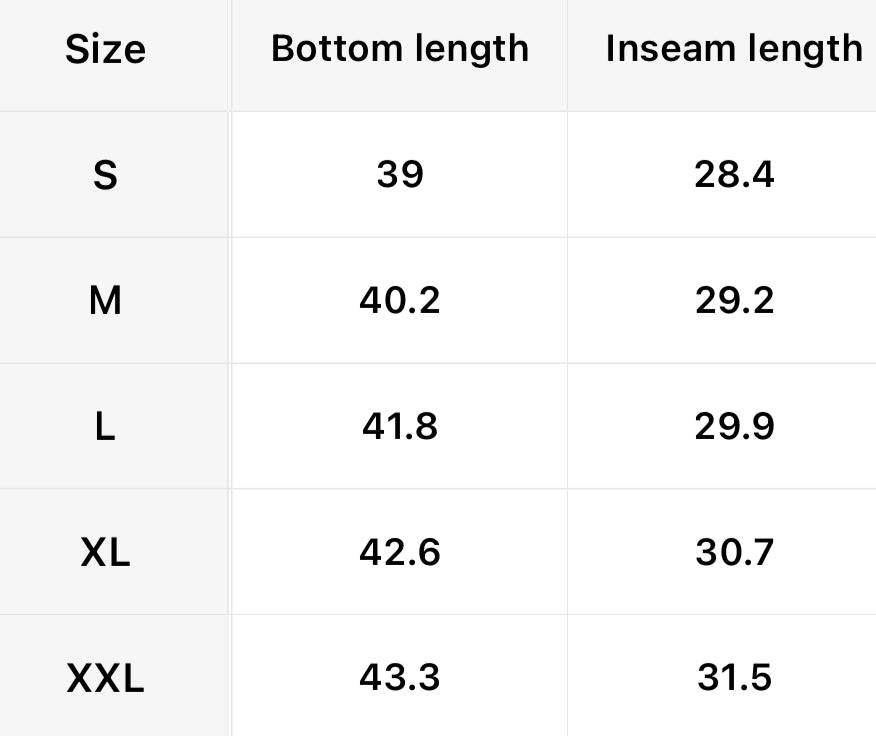Click inseam length value 30.7
Screen dimensions: 876x736
(734, 552)
